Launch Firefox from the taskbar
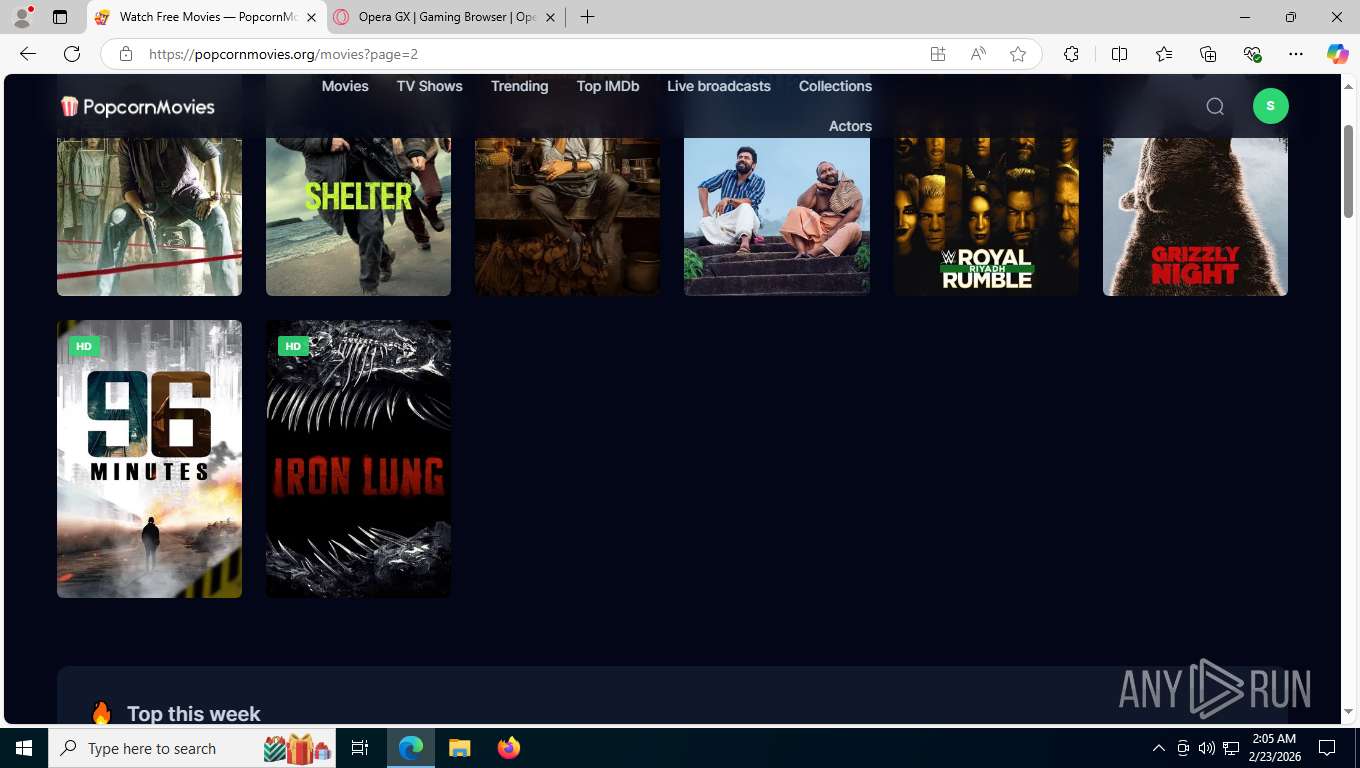 pos(509,748)
